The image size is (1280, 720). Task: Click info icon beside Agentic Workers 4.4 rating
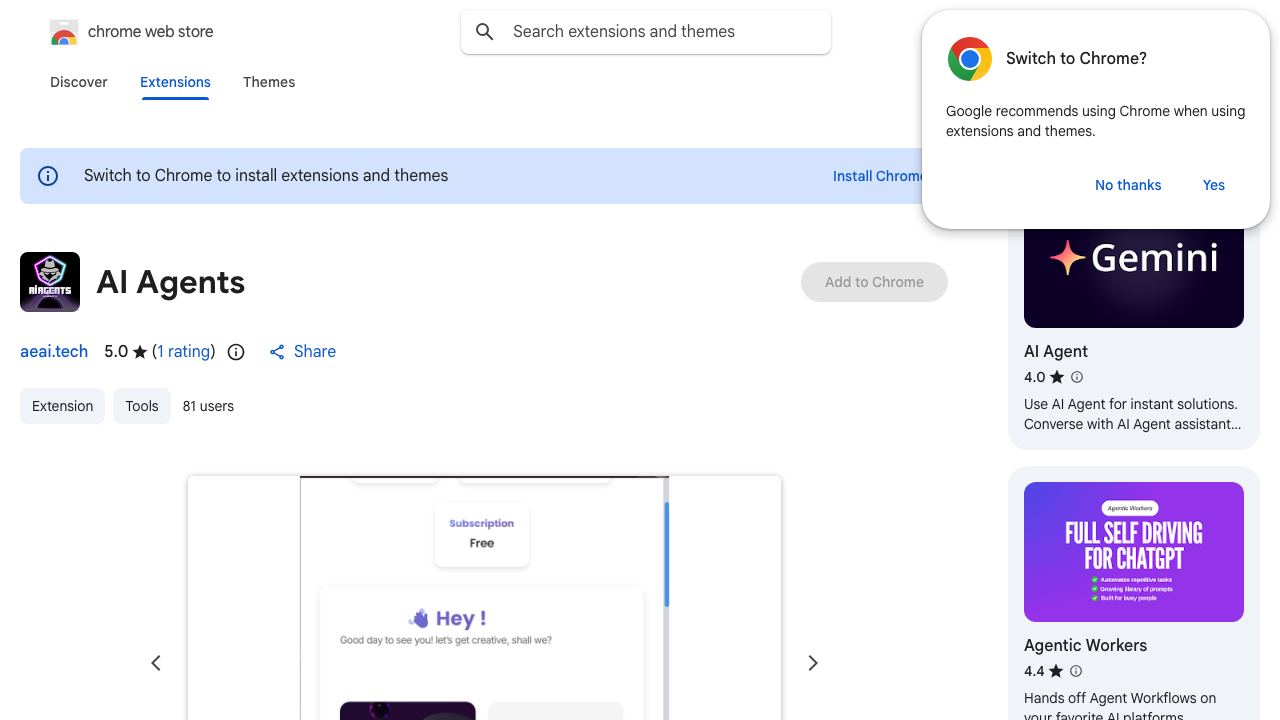1076,671
